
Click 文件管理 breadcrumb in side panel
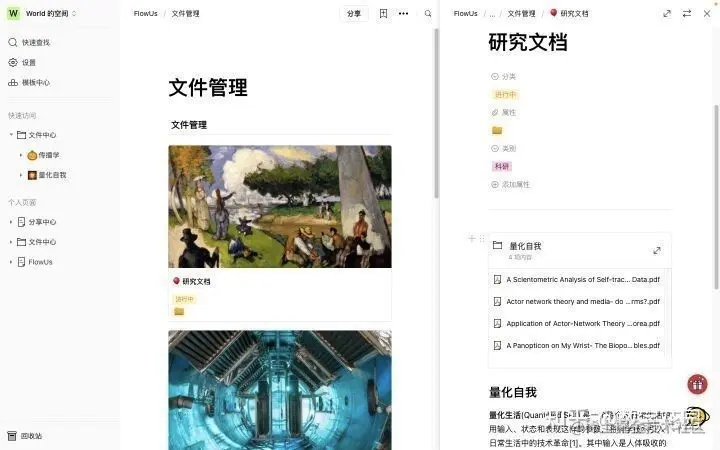click(x=521, y=13)
